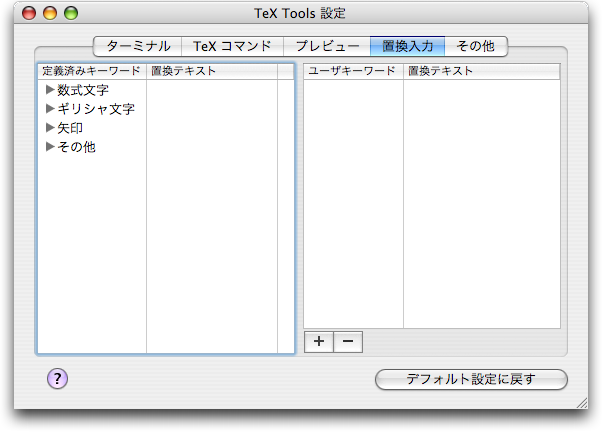The image size is (602, 432).
Task: Minimize the TeX Tools 設定 window
Action: coord(50,13)
